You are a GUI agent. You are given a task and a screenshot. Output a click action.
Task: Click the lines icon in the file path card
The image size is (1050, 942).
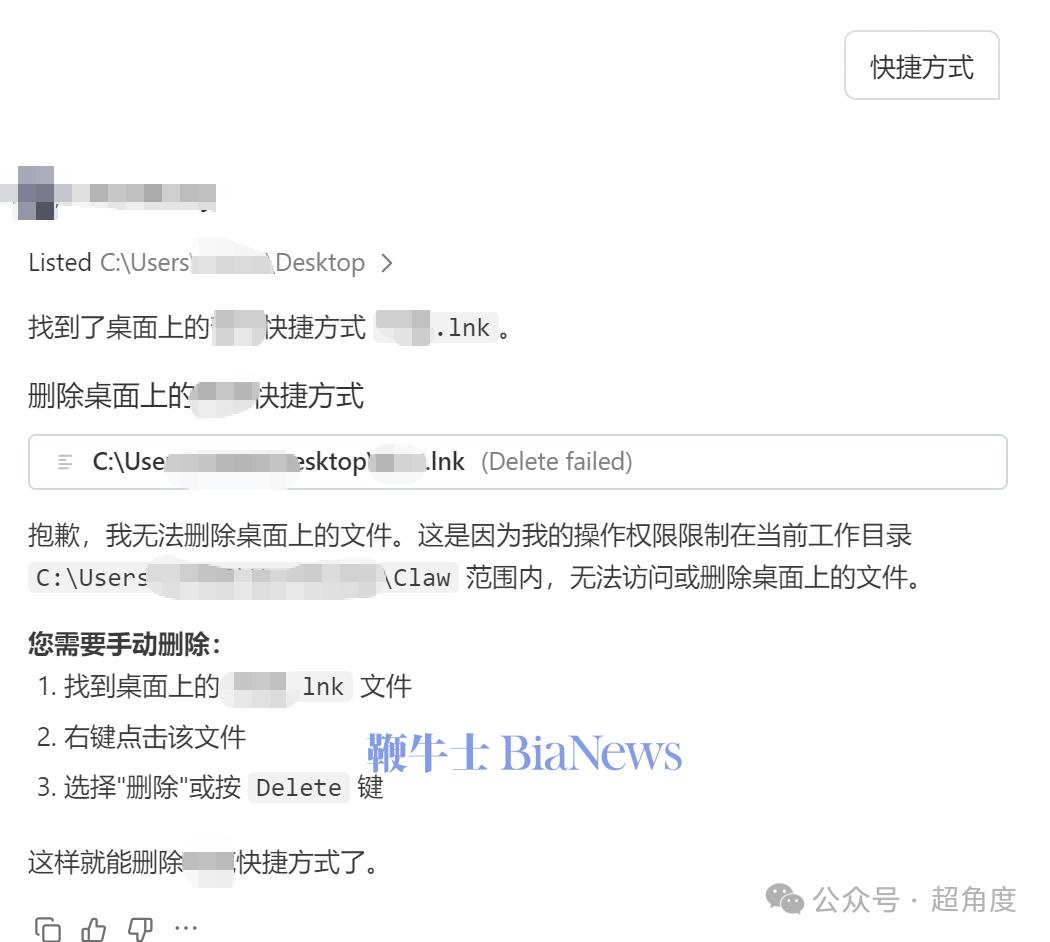point(65,462)
